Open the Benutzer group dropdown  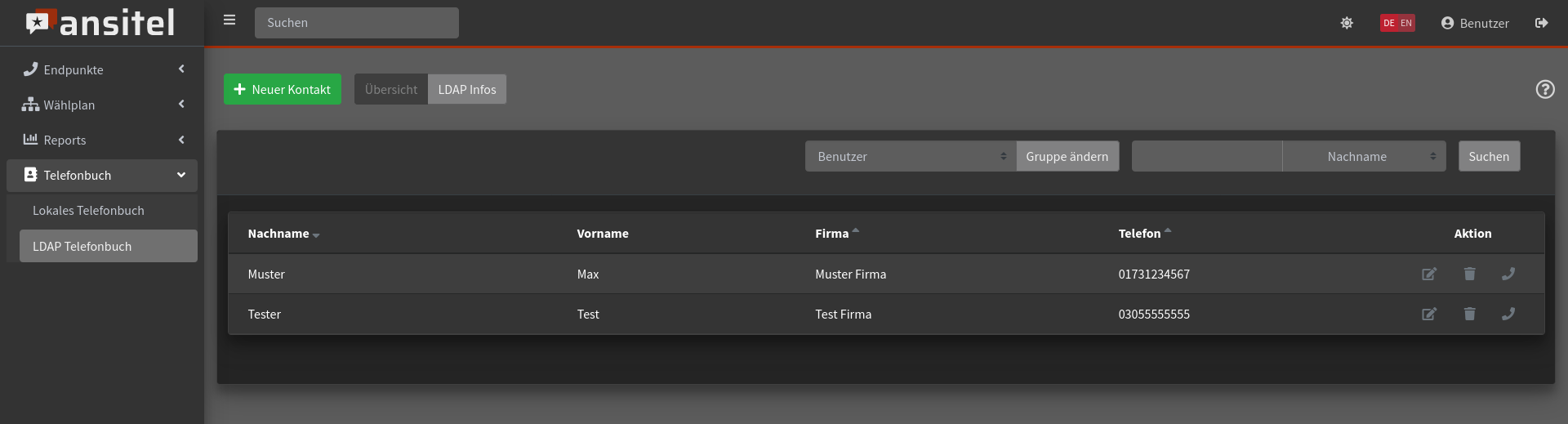(x=910, y=157)
